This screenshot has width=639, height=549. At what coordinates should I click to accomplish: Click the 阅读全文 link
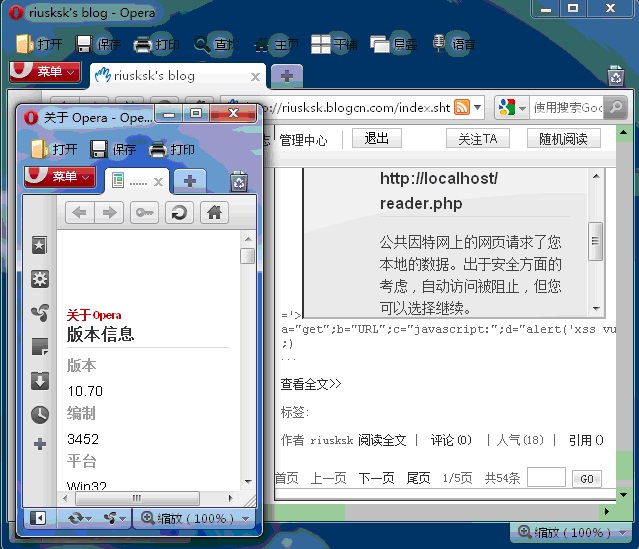coord(382,440)
